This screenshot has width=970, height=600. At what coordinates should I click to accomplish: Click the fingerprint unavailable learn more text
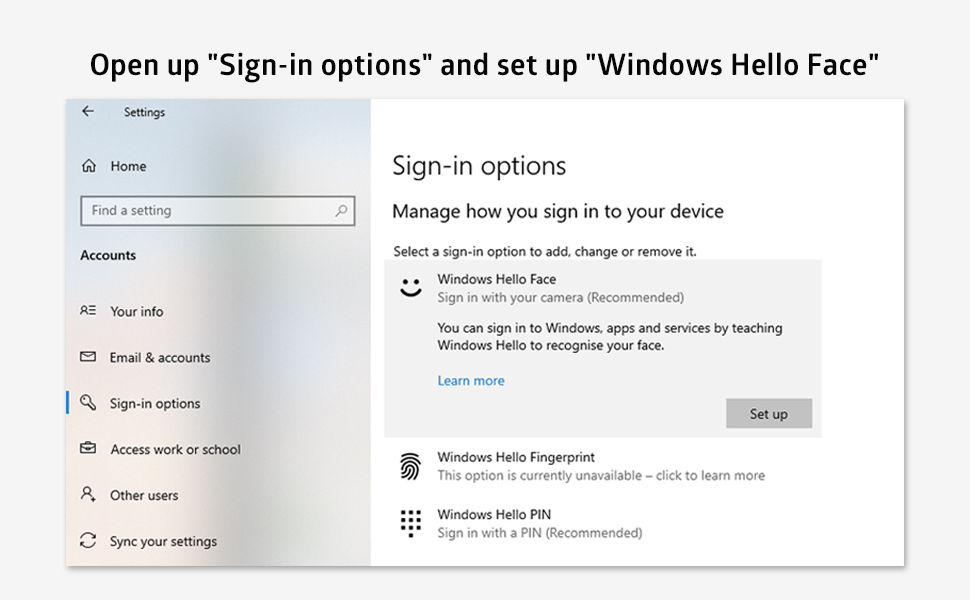coord(600,475)
